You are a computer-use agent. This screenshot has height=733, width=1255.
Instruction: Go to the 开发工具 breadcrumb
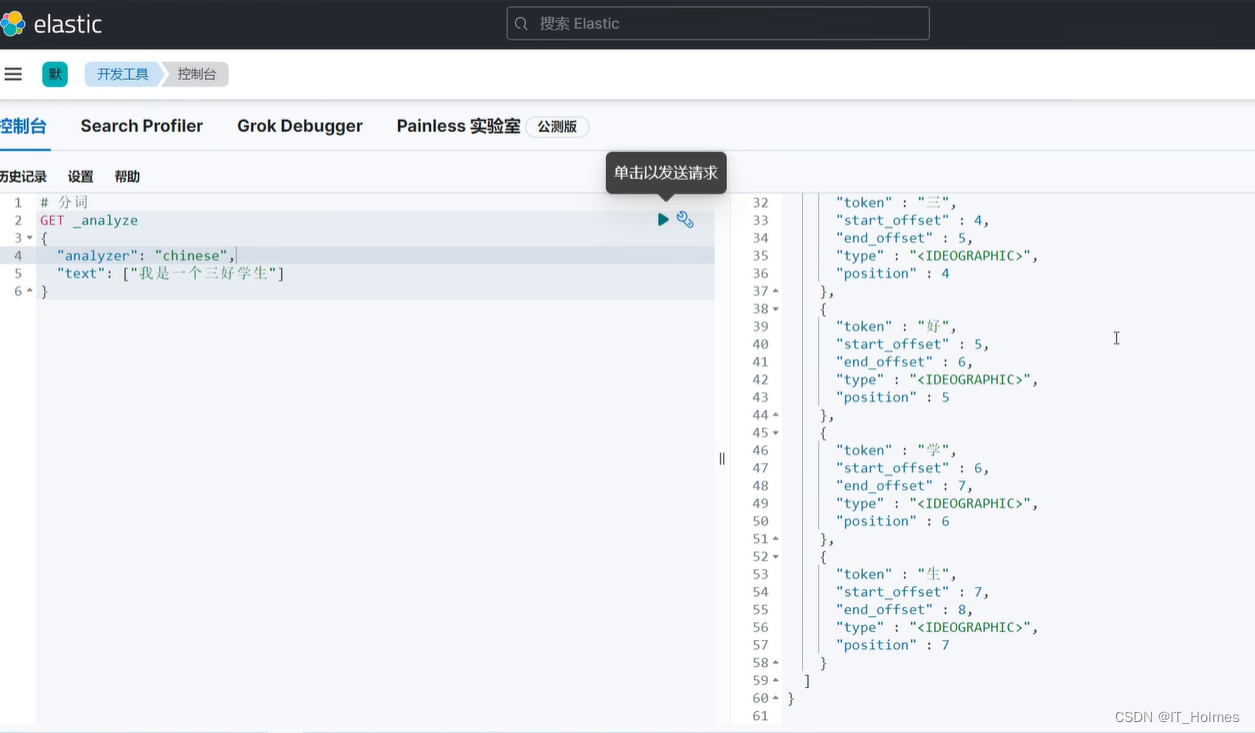123,74
